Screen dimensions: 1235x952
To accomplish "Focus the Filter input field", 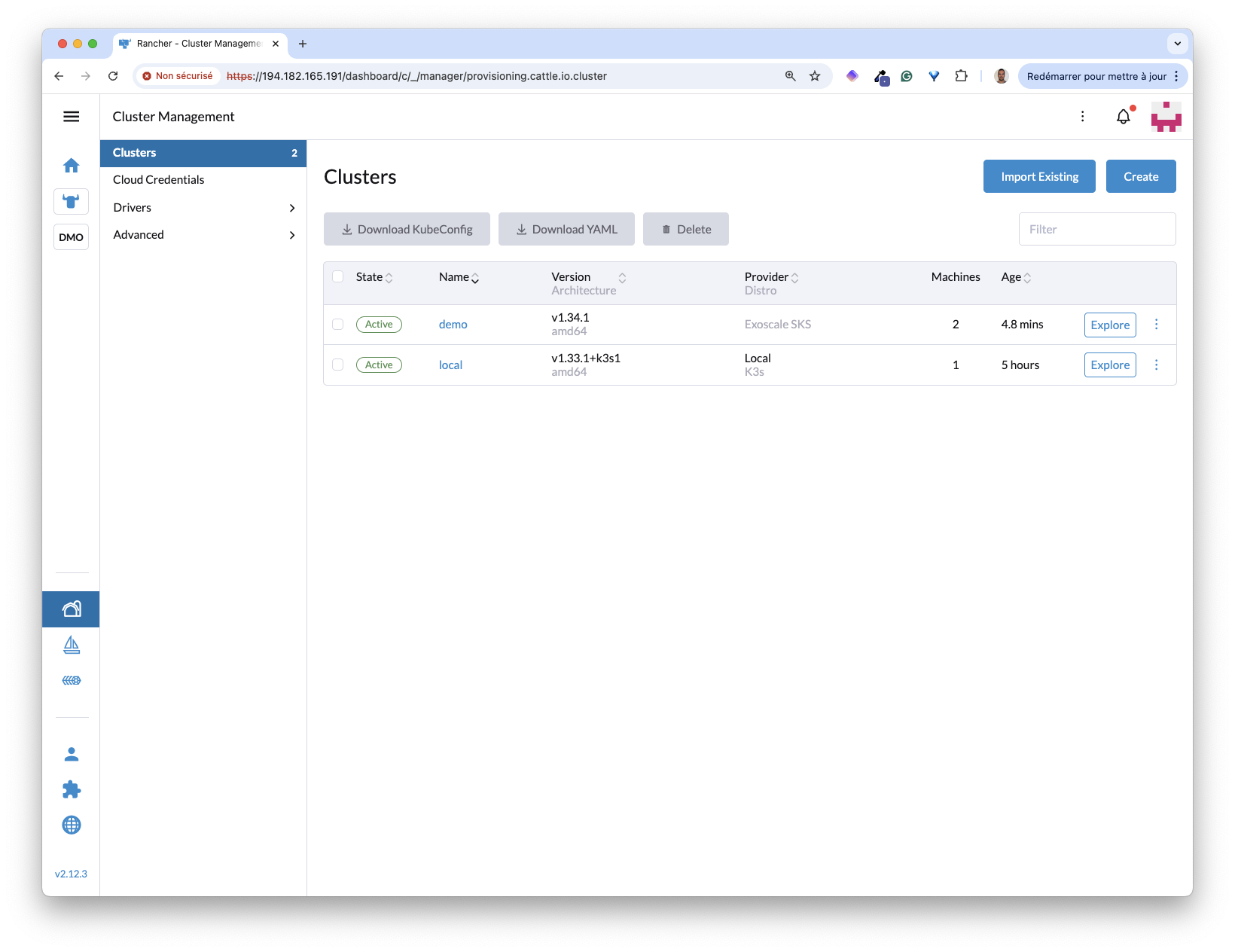I will pyautogui.click(x=1096, y=230).
